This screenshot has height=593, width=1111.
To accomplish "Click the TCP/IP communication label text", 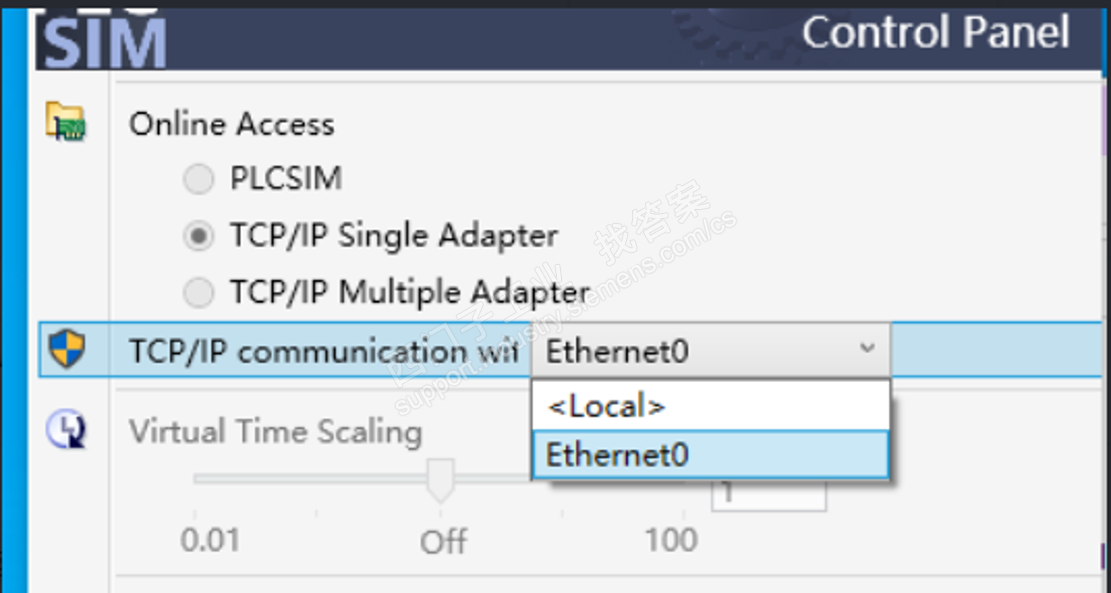I will tap(325, 351).
